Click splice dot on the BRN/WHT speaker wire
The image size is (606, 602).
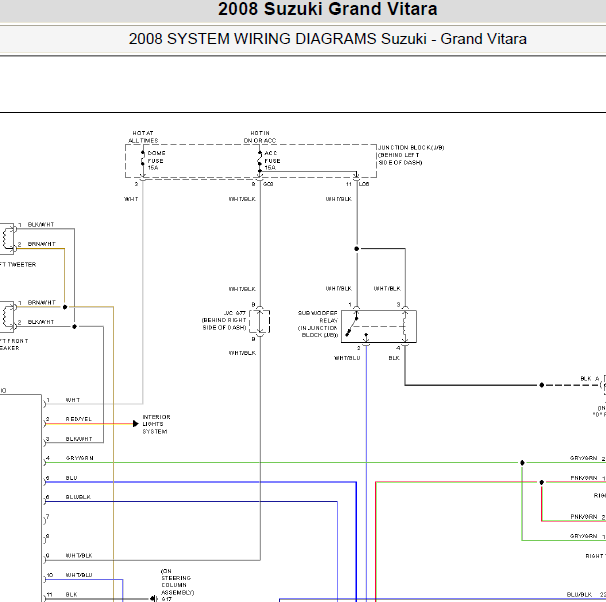pyautogui.click(x=65, y=307)
